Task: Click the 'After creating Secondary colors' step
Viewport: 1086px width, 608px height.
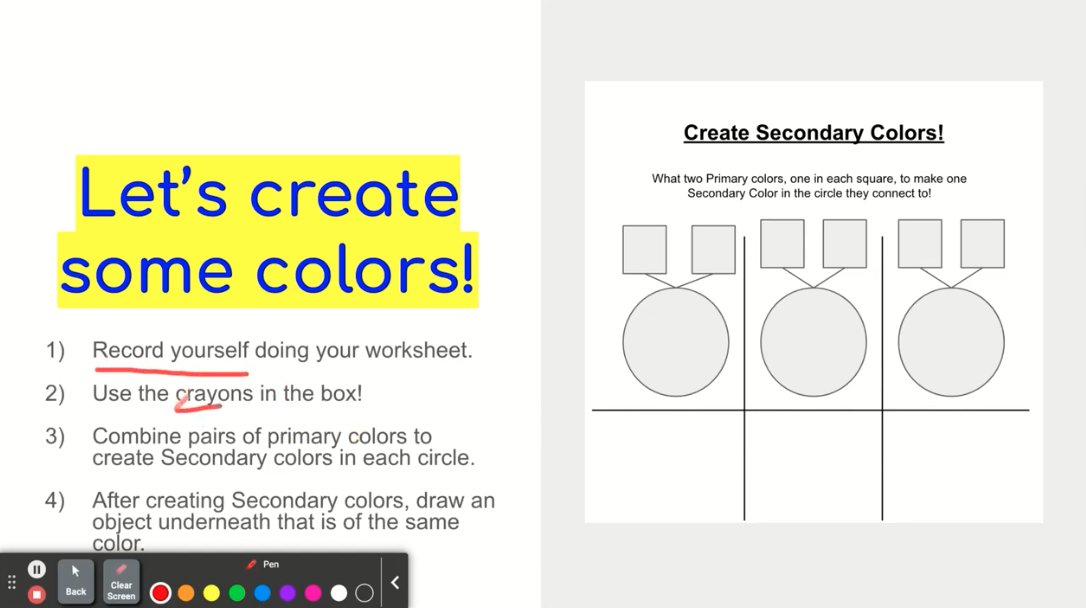Action: coord(294,521)
